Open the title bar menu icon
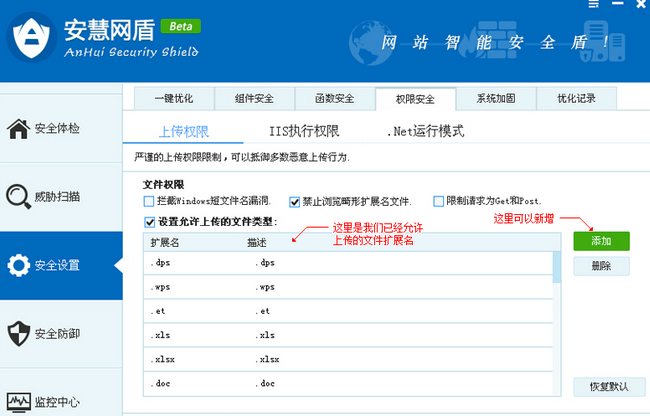Image resolution: width=650 pixels, height=416 pixels. [x=594, y=4]
